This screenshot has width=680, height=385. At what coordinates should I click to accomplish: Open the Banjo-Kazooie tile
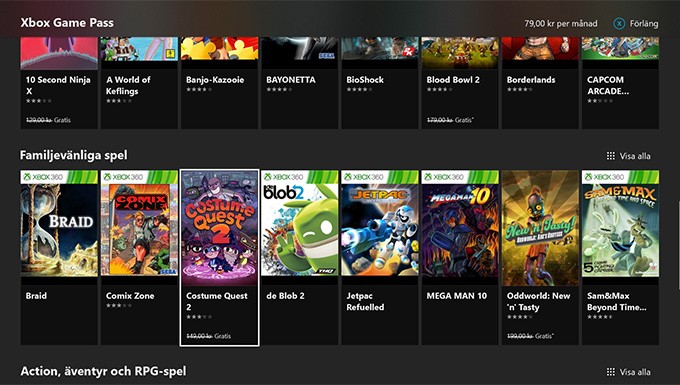219,83
